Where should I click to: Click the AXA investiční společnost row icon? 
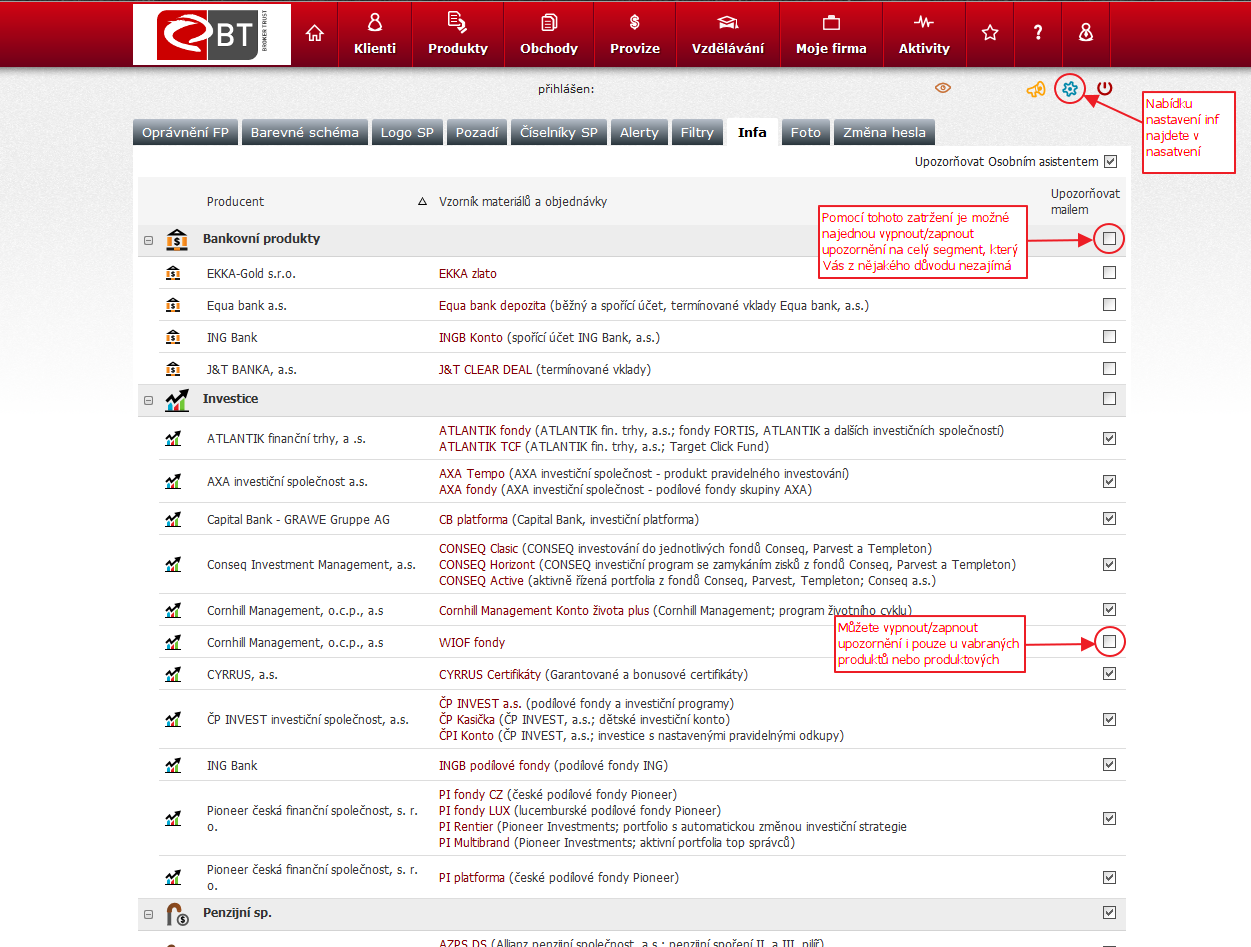click(x=173, y=482)
